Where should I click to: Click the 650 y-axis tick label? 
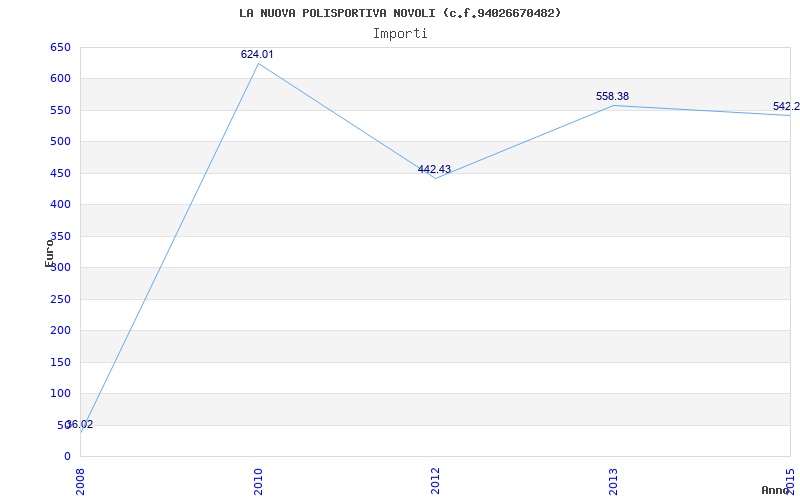coord(60,47)
